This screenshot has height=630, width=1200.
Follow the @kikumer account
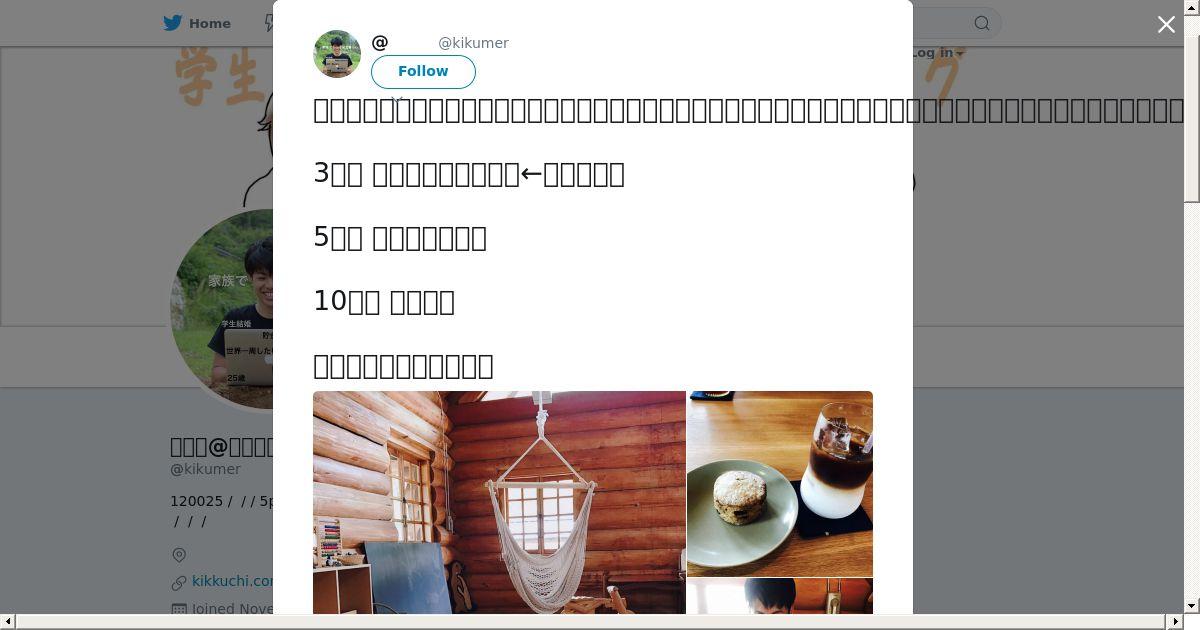click(423, 71)
